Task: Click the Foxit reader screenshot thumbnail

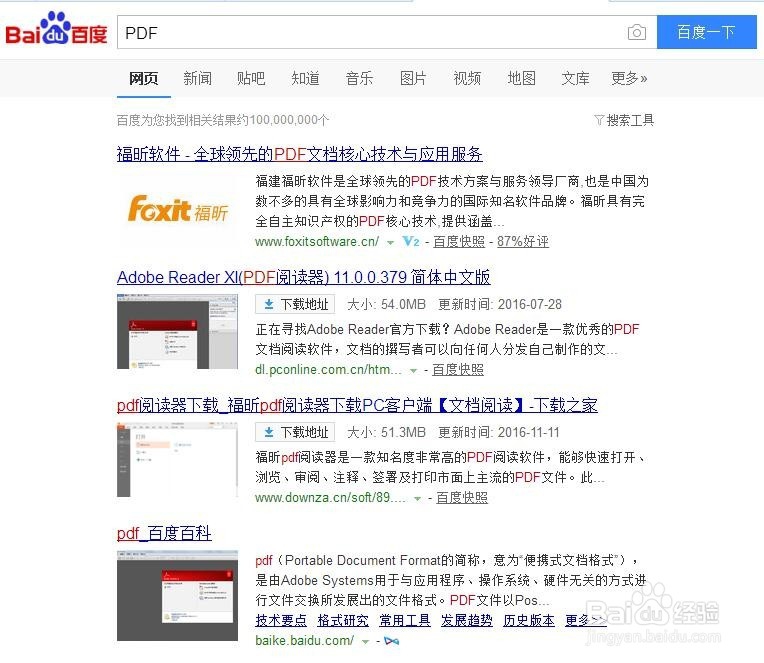Action: (x=177, y=459)
